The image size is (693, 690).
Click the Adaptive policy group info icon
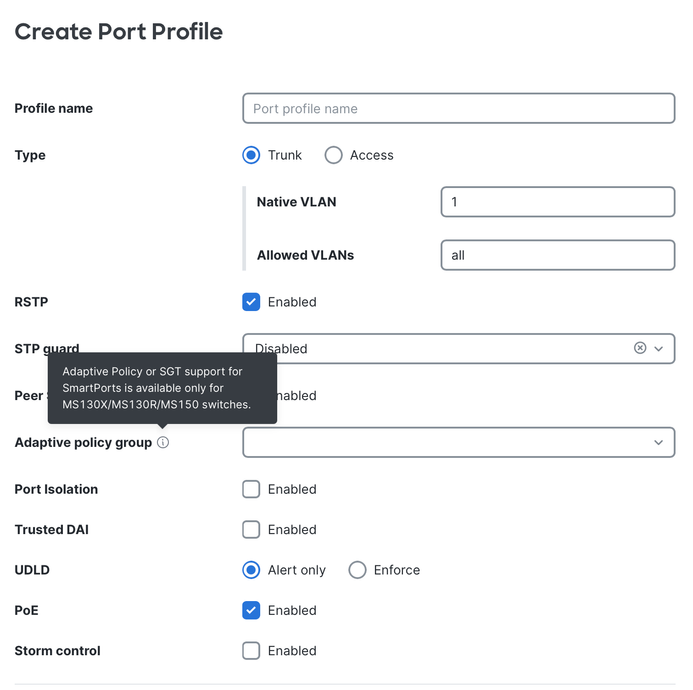163,442
